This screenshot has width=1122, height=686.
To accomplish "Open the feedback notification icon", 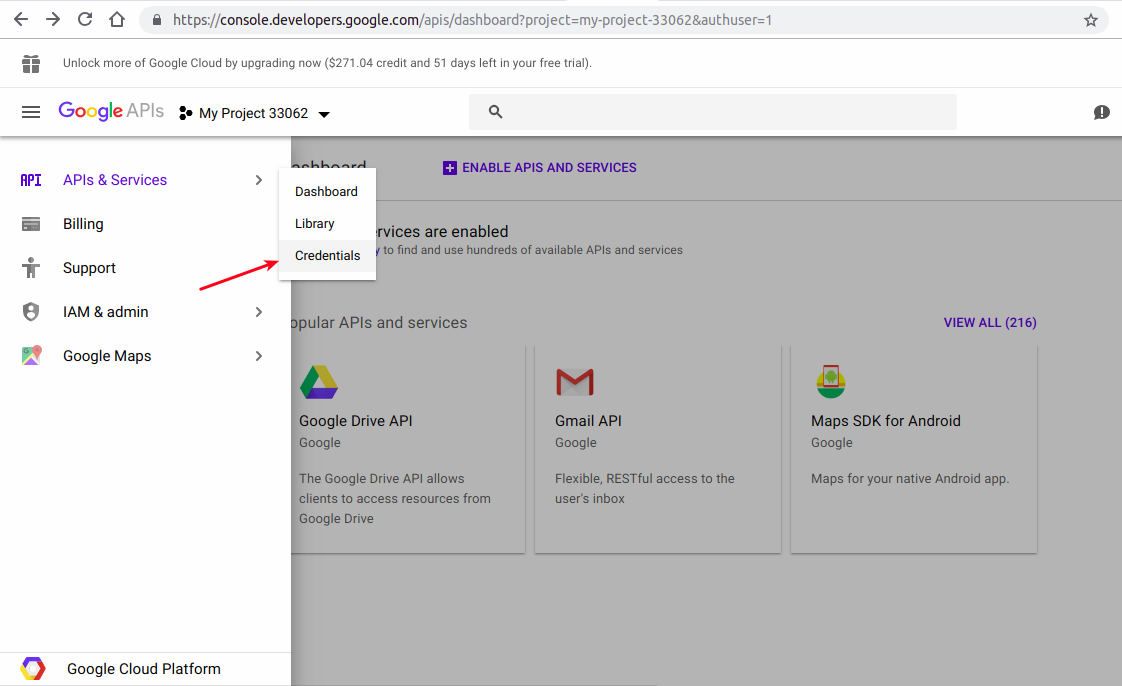I will tap(1101, 112).
